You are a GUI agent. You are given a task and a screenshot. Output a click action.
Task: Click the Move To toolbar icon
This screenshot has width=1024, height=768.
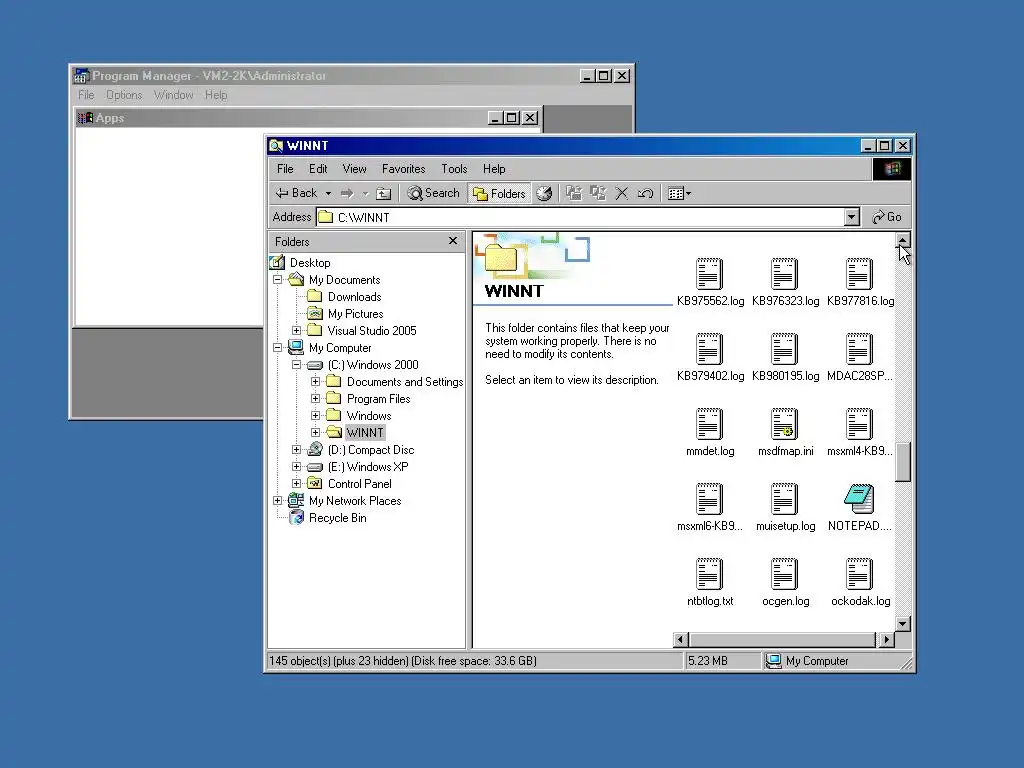pyautogui.click(x=574, y=193)
